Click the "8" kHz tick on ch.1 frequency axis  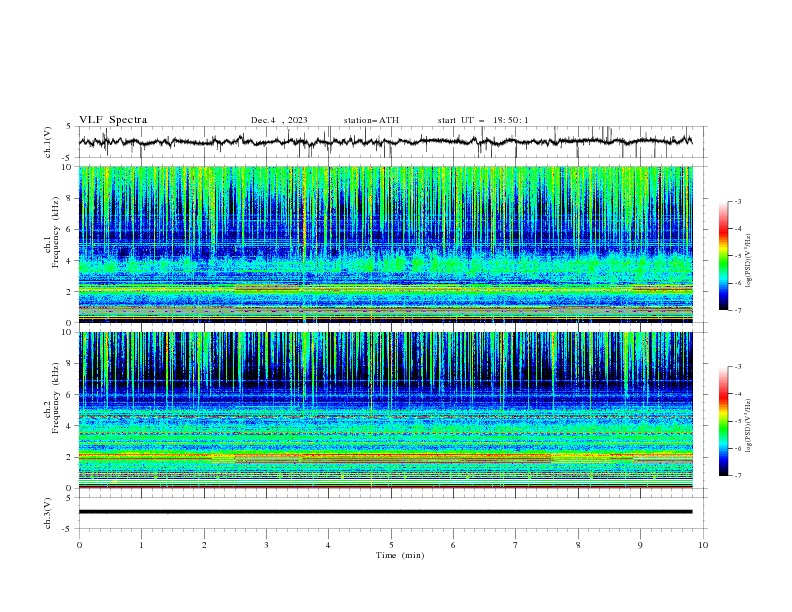pyautogui.click(x=71, y=198)
